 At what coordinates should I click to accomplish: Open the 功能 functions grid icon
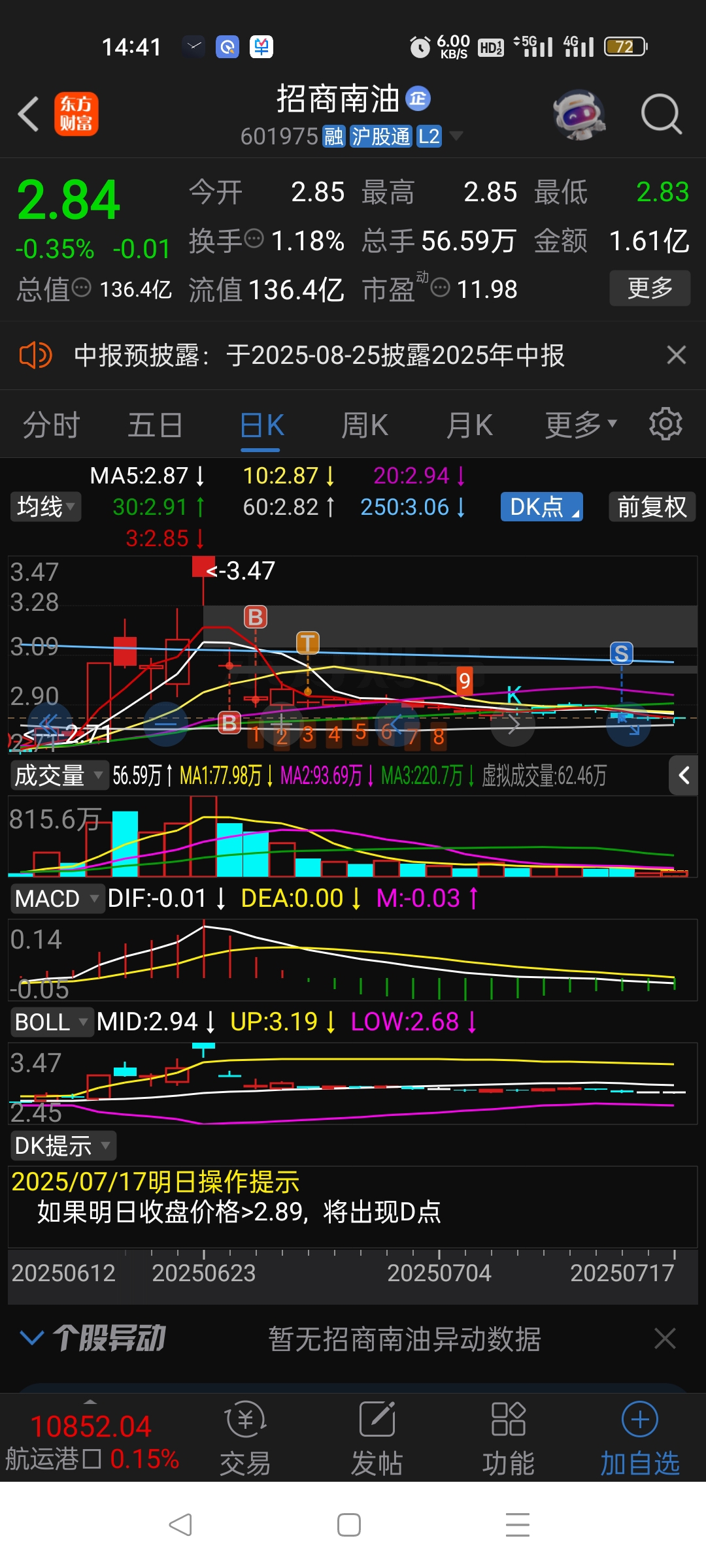coord(508,1439)
